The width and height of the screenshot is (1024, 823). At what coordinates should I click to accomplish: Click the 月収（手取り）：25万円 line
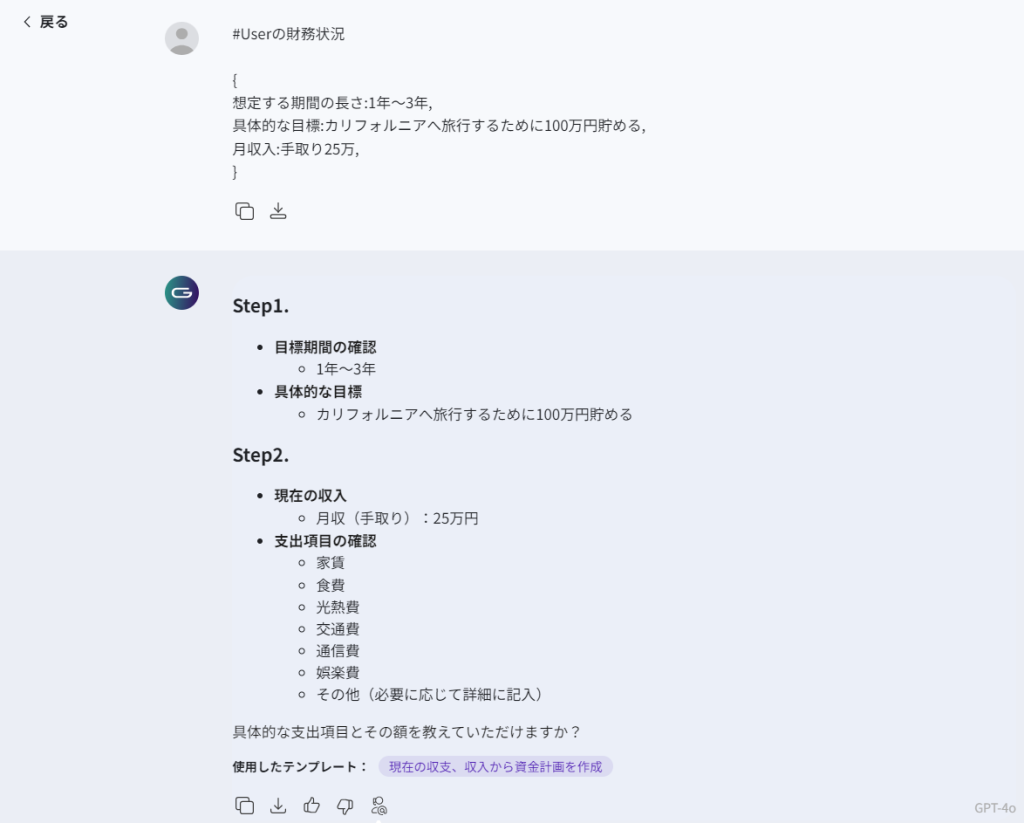397,518
